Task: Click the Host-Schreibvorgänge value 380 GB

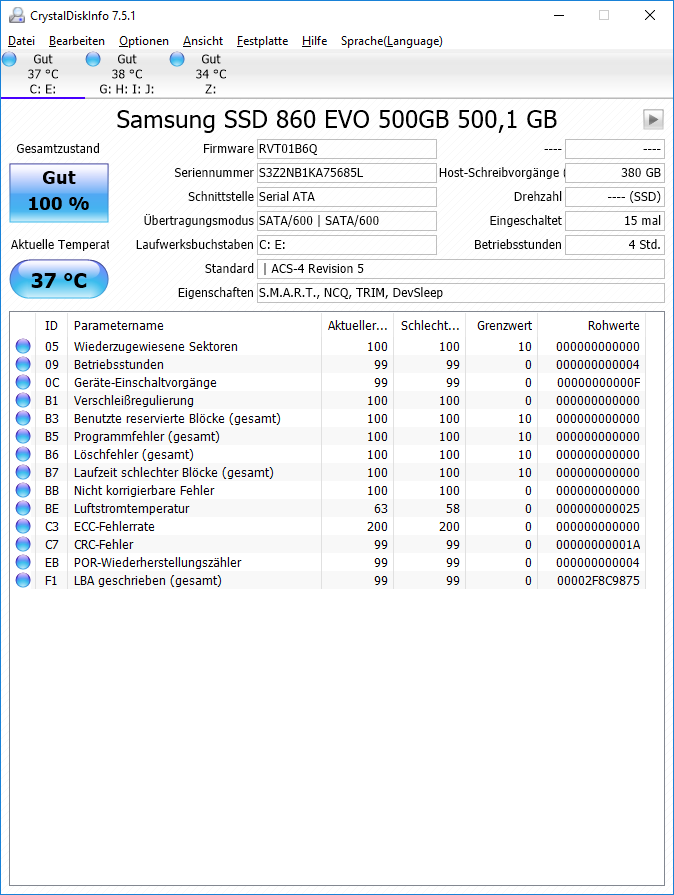Action: pyautogui.click(x=615, y=173)
